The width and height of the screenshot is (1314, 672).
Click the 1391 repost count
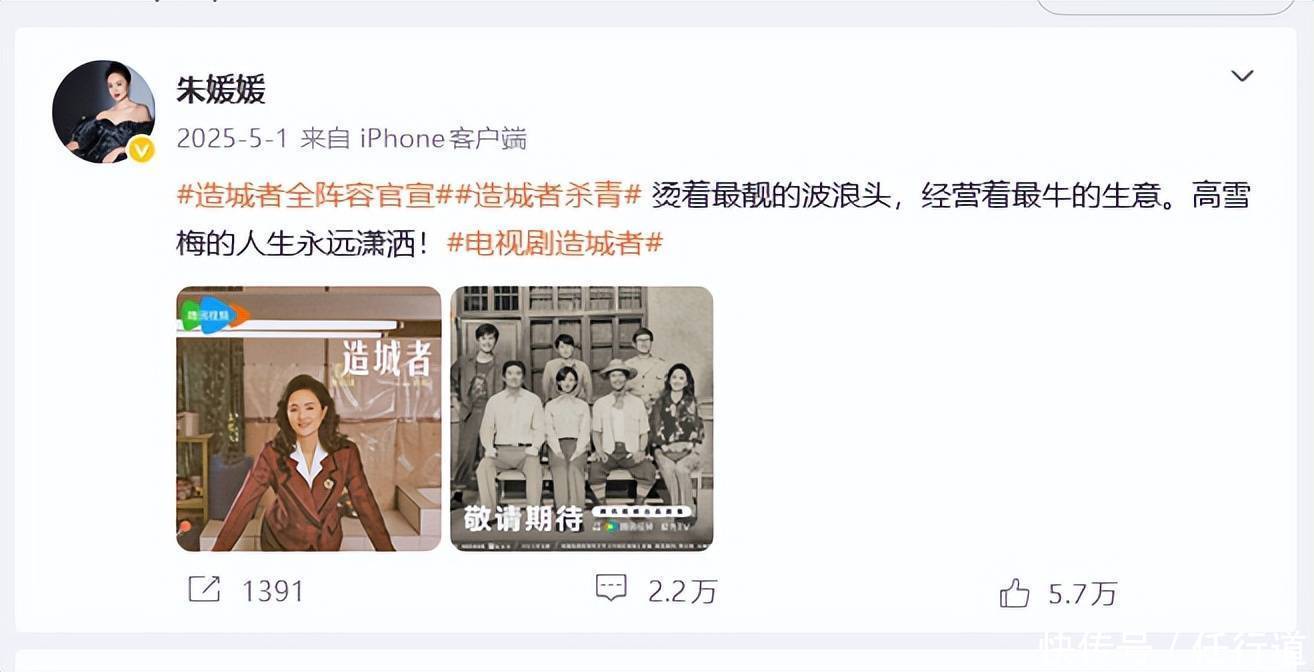click(272, 591)
